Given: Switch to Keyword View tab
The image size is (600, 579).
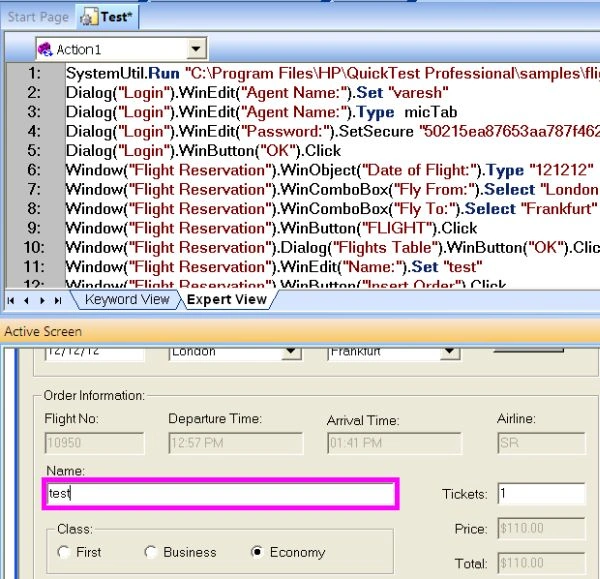Looking at the screenshot, I should [127, 300].
